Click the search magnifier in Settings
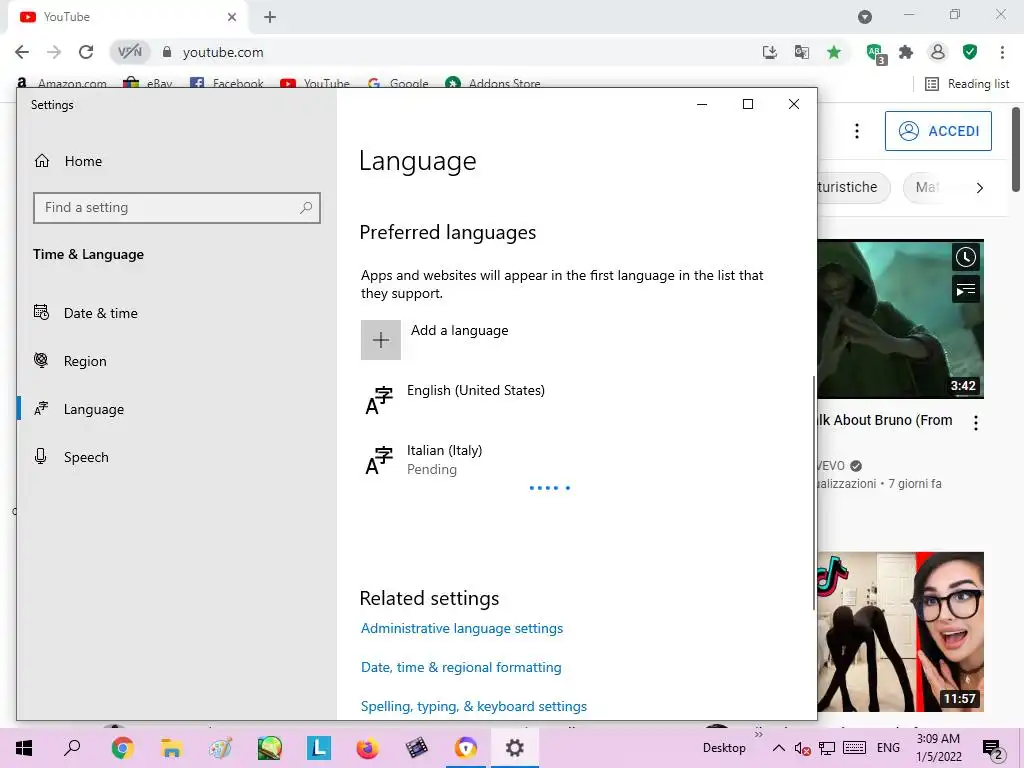This screenshot has height=768, width=1024. click(x=306, y=208)
